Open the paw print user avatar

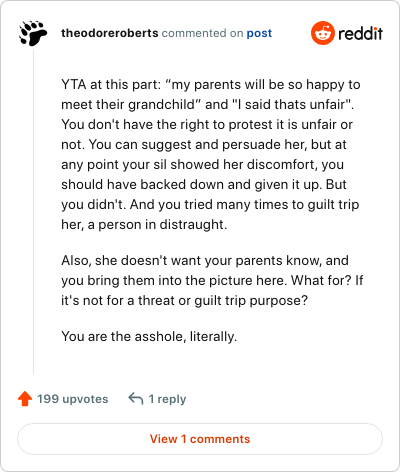pyautogui.click(x=33, y=33)
